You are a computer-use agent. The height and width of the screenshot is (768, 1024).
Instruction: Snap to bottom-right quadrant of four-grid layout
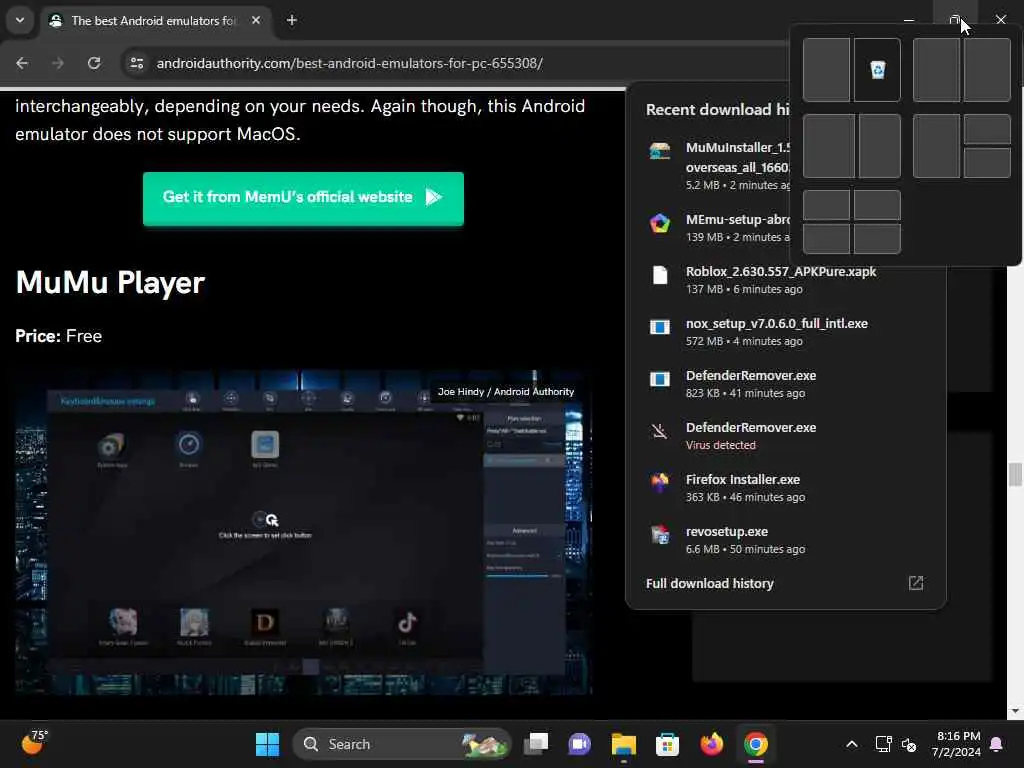pos(877,238)
